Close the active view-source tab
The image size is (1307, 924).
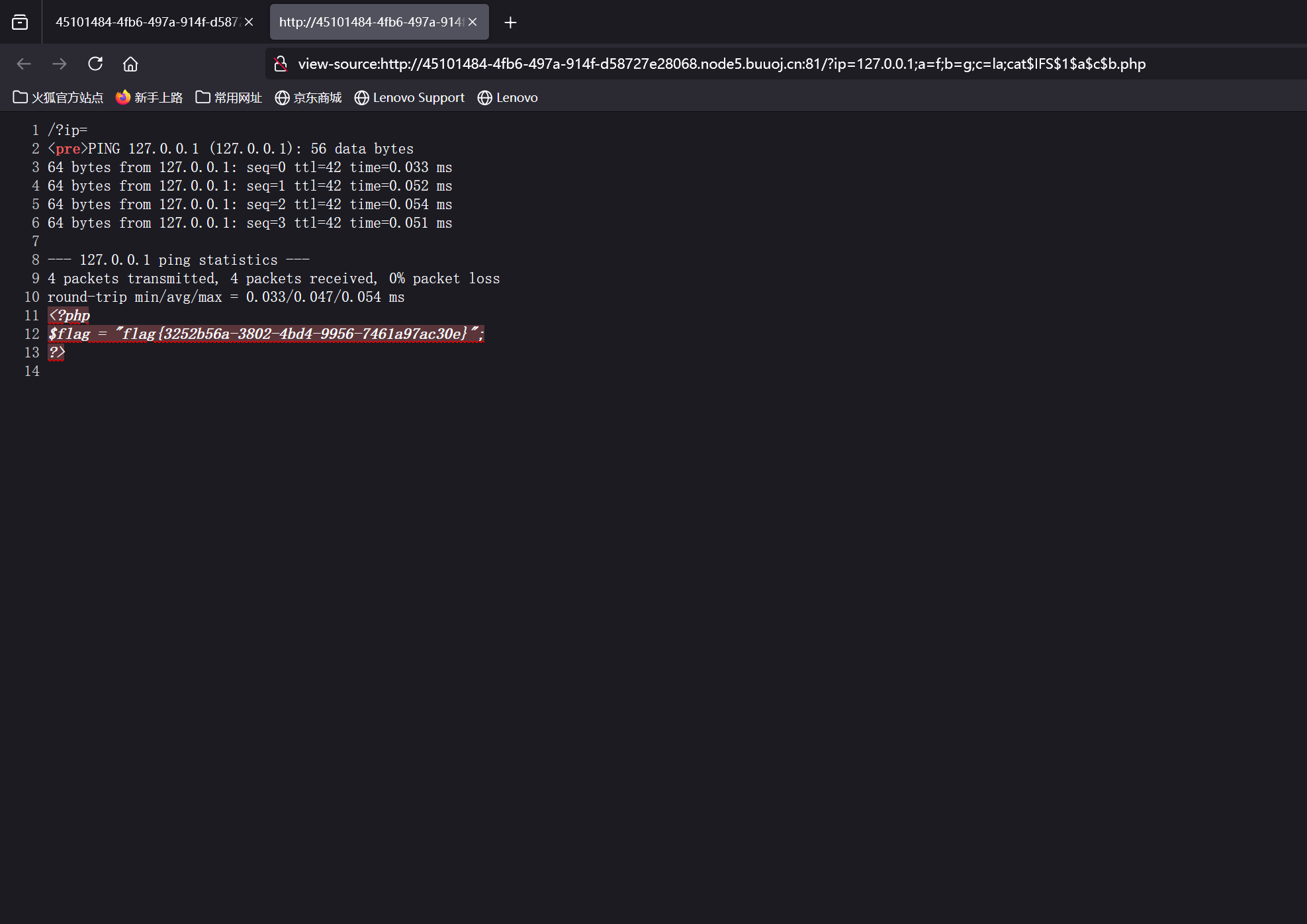click(x=473, y=22)
